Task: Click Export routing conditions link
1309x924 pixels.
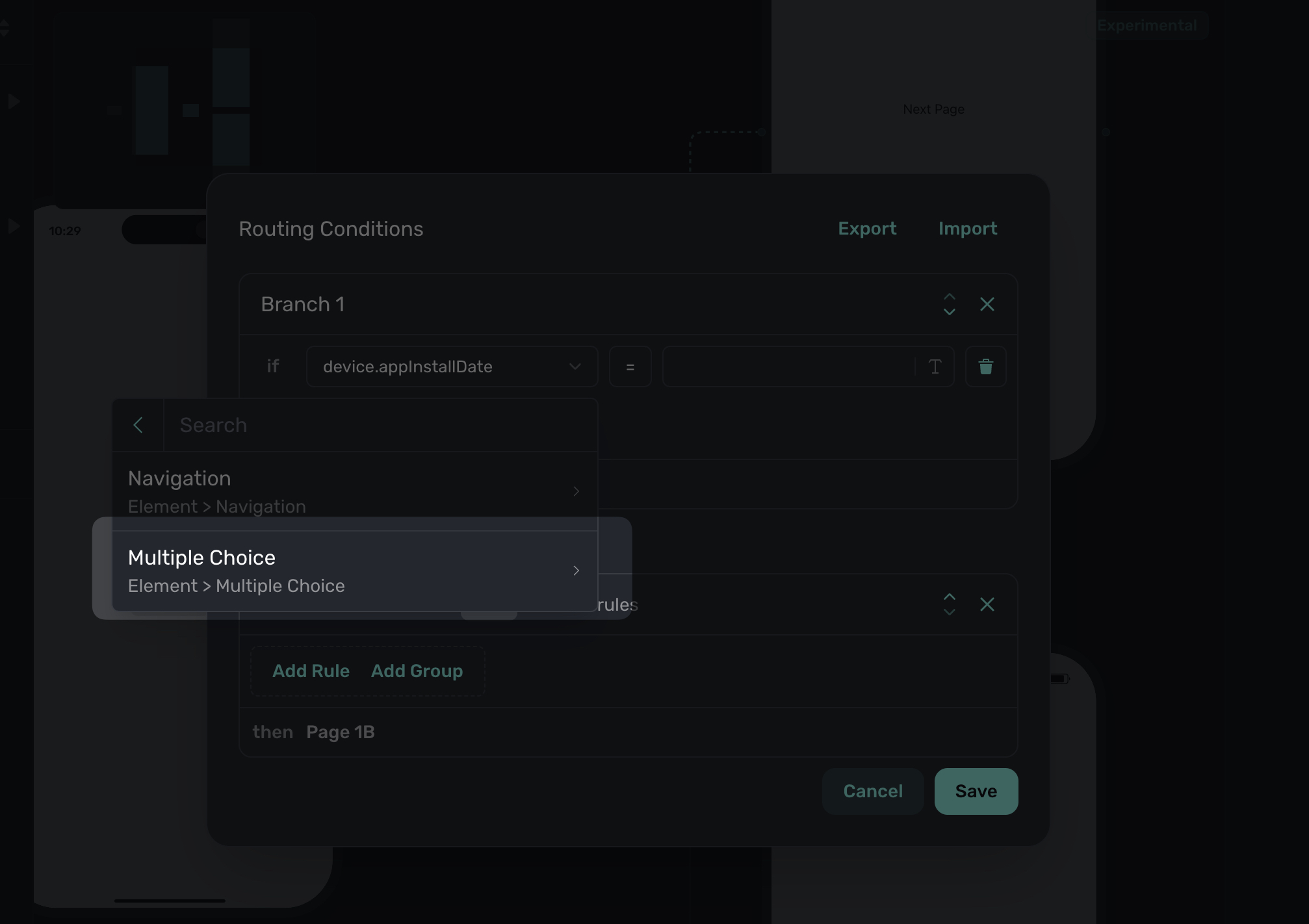Action: point(866,229)
